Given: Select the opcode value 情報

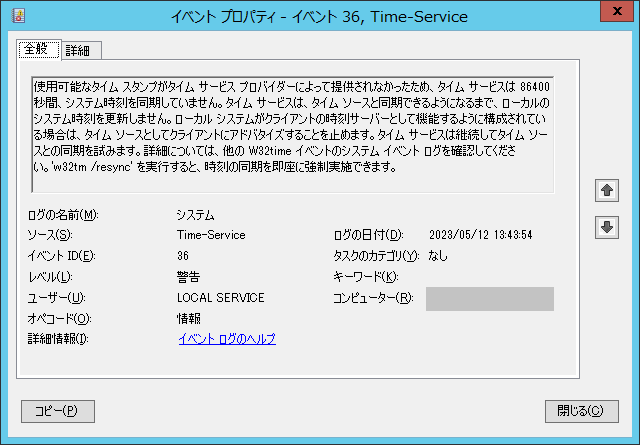Looking at the screenshot, I should tap(188, 318).
